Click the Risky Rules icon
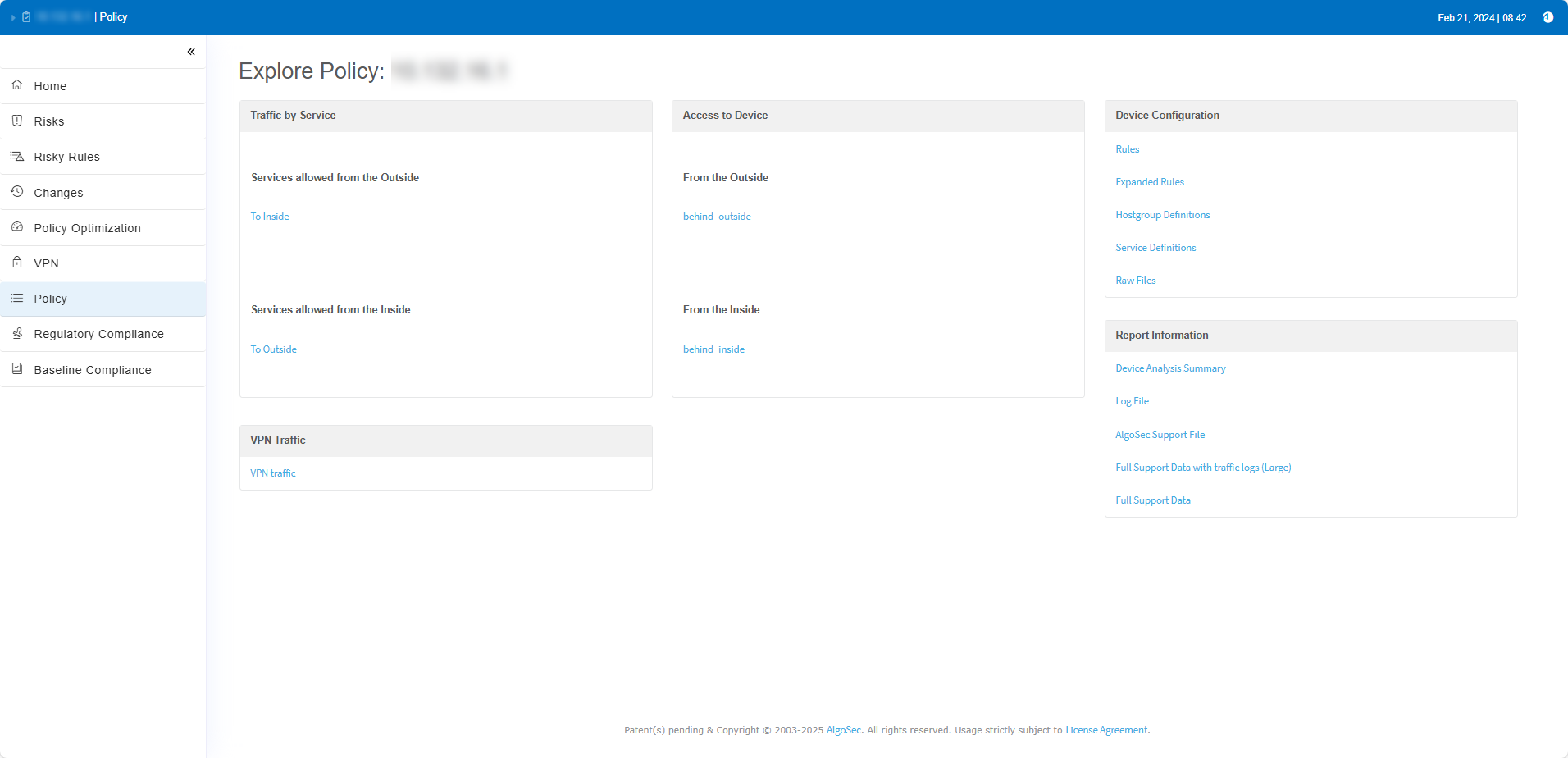 tap(17, 156)
